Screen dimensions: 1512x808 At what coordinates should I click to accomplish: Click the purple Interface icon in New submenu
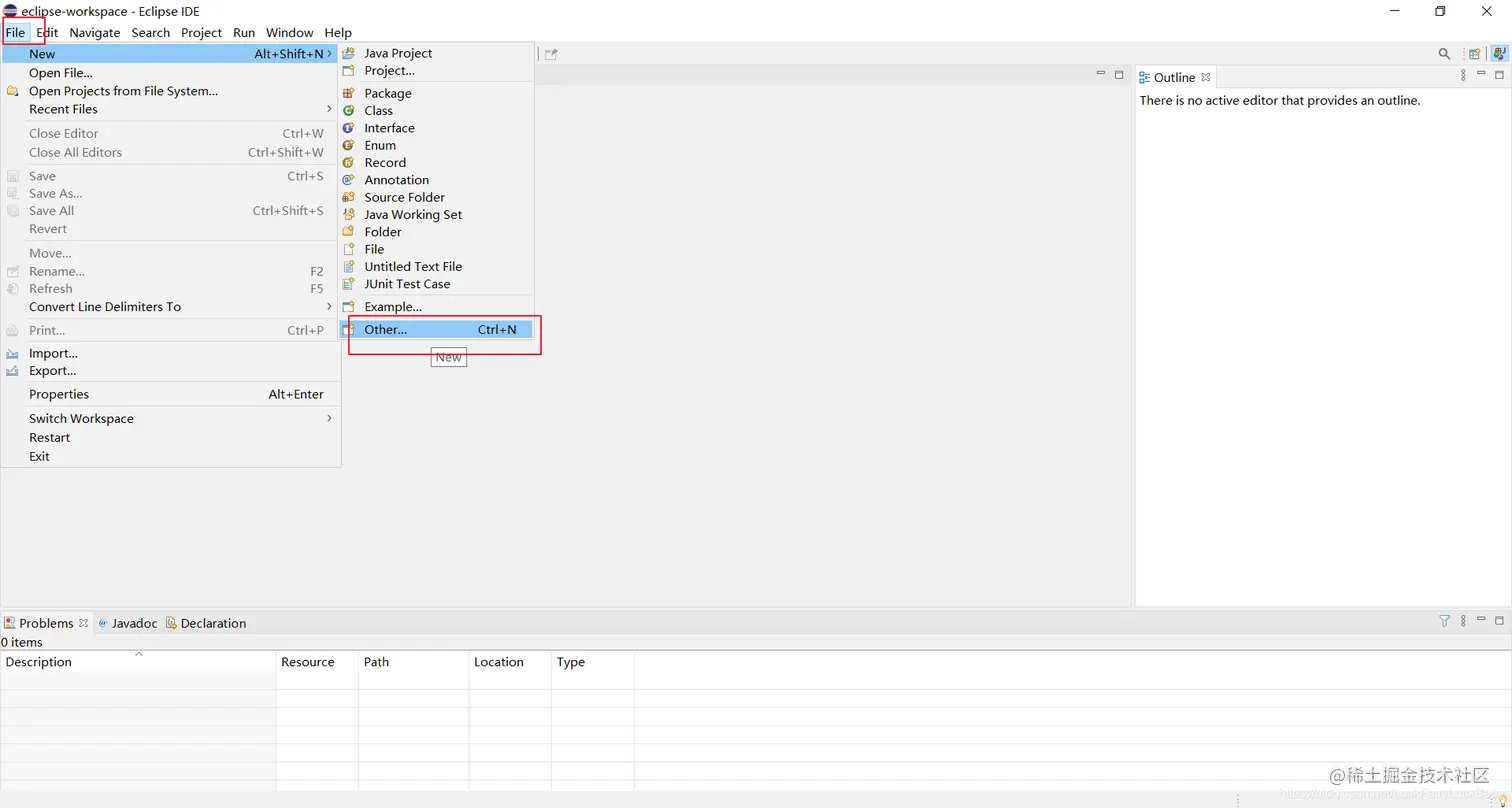tap(348, 128)
